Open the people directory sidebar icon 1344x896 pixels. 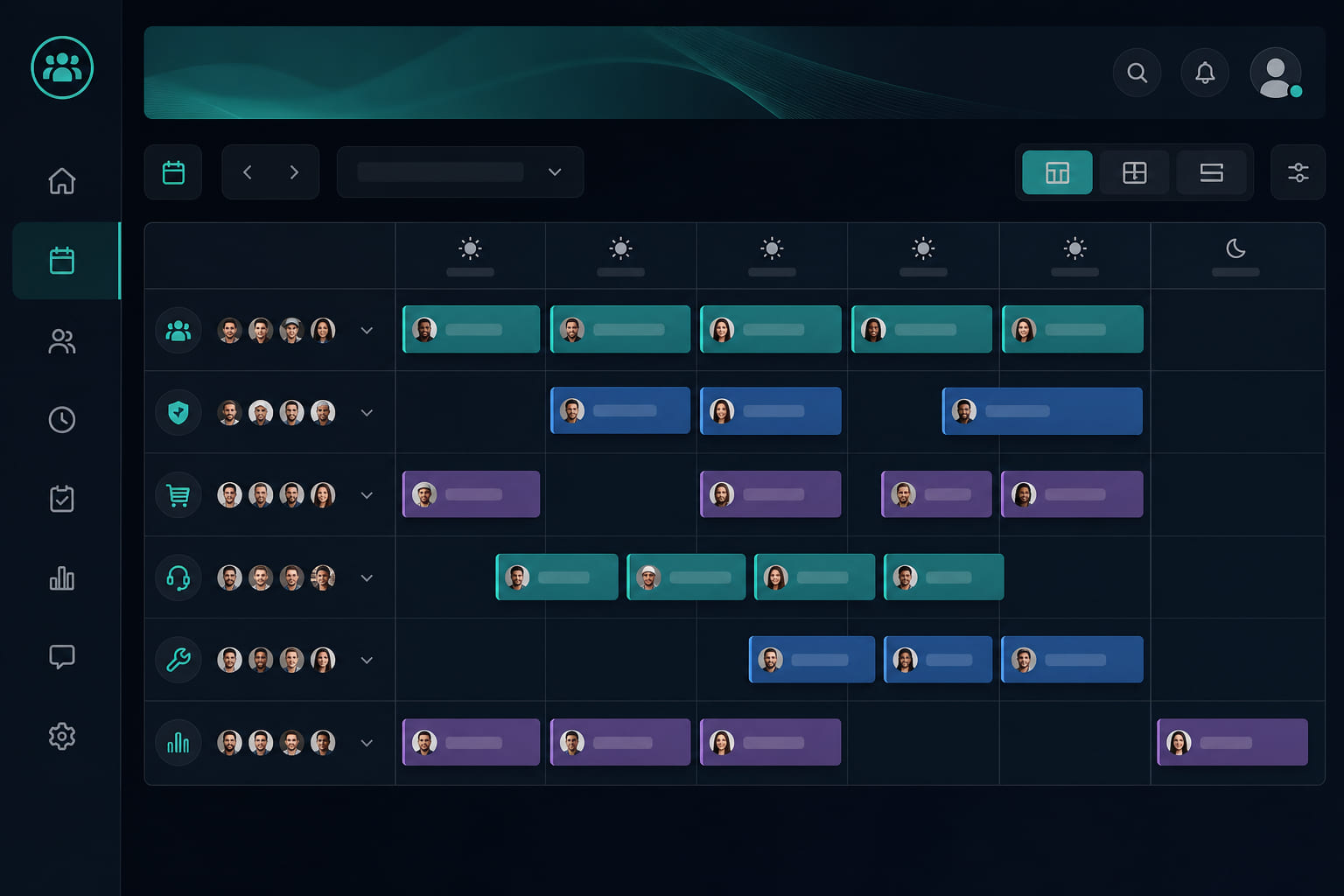(62, 341)
